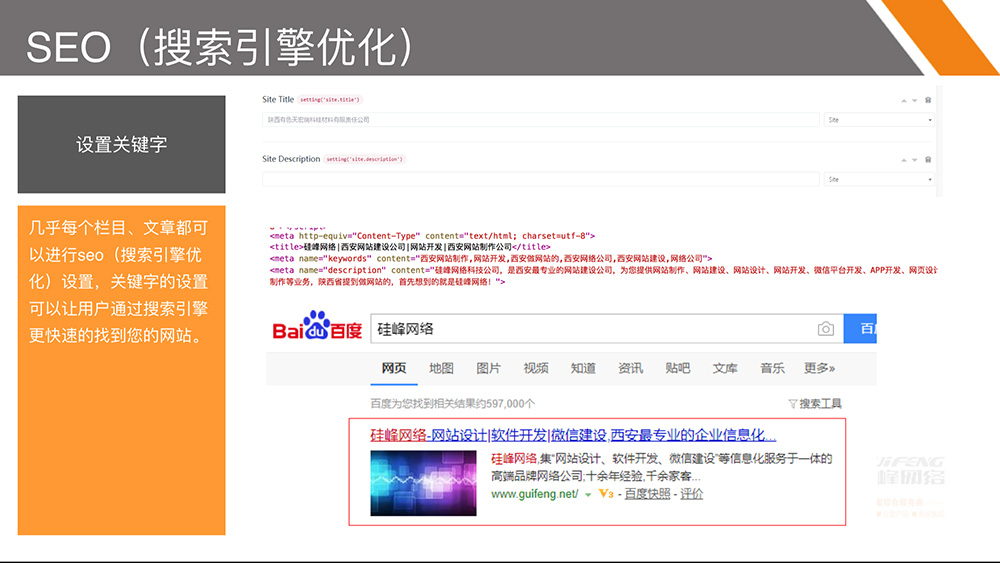Click the setting('site.title') code tag
The width and height of the screenshot is (1000, 563).
click(x=330, y=99)
